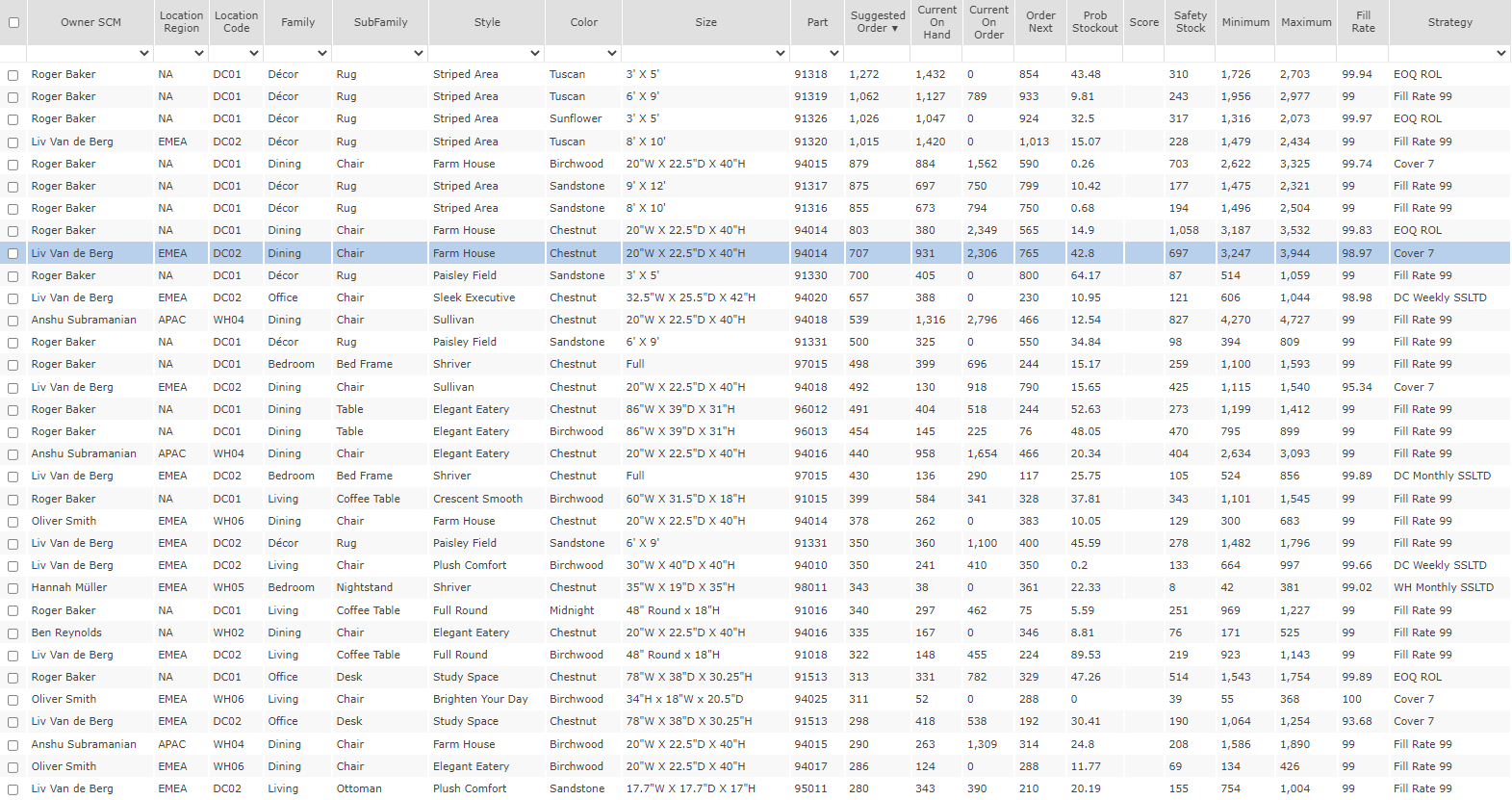The height and width of the screenshot is (800, 1512).
Task: Open the Color filter dropdown
Action: coord(612,54)
